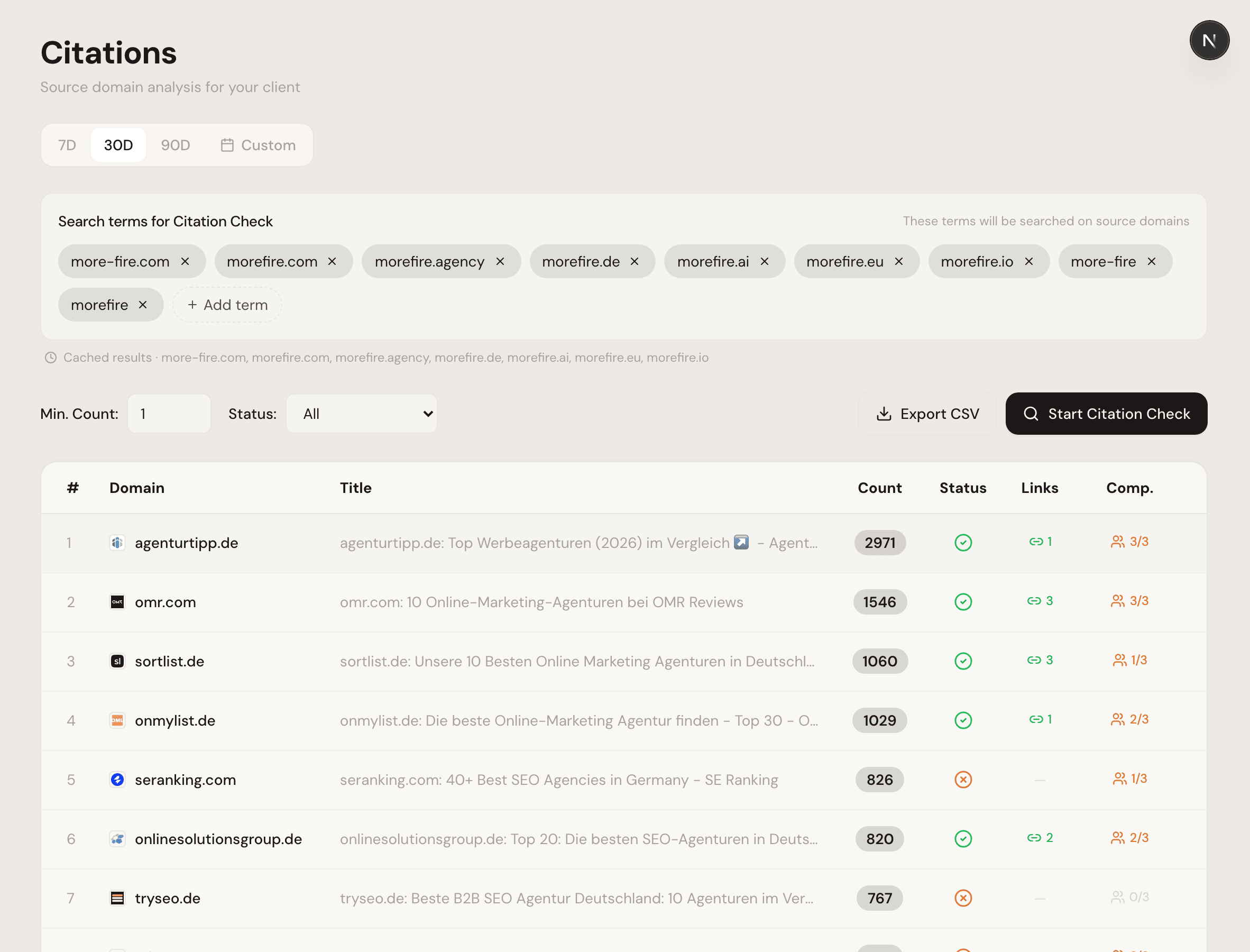Click the sortlist.de favicon
The height and width of the screenshot is (952, 1250).
[x=117, y=661]
